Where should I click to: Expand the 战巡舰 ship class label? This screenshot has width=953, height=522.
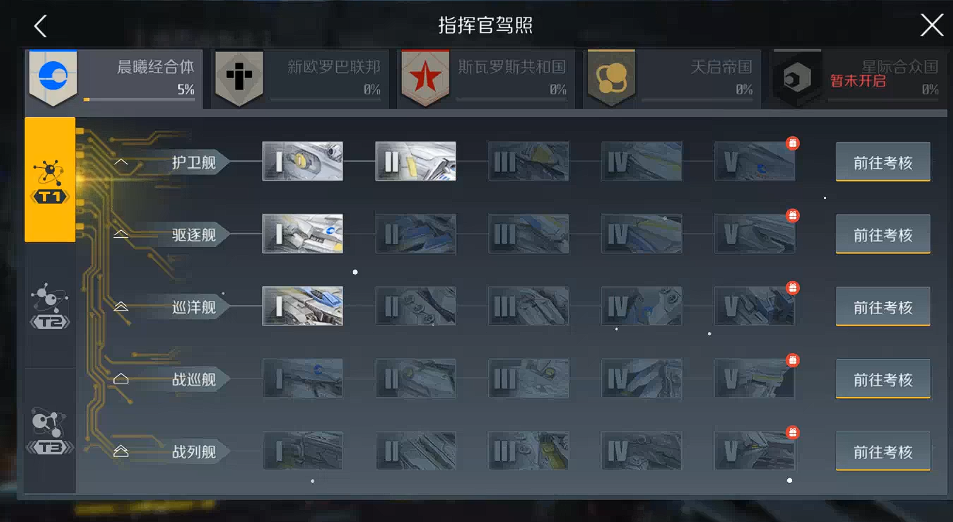(x=171, y=379)
